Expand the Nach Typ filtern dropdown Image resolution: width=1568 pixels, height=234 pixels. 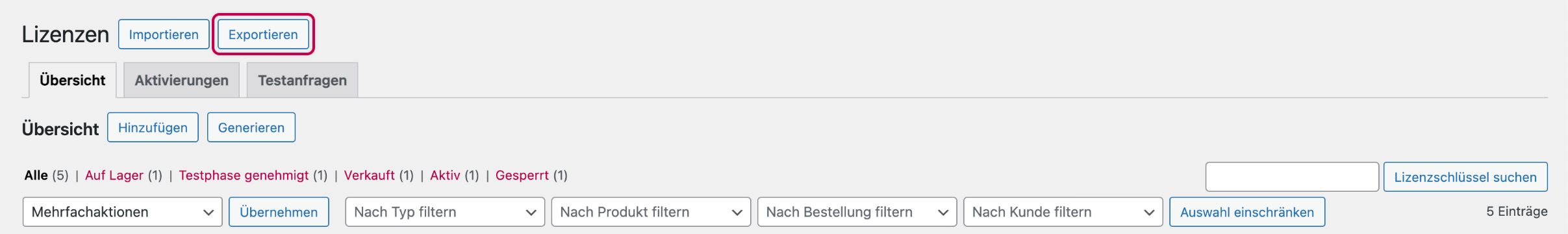(x=445, y=212)
